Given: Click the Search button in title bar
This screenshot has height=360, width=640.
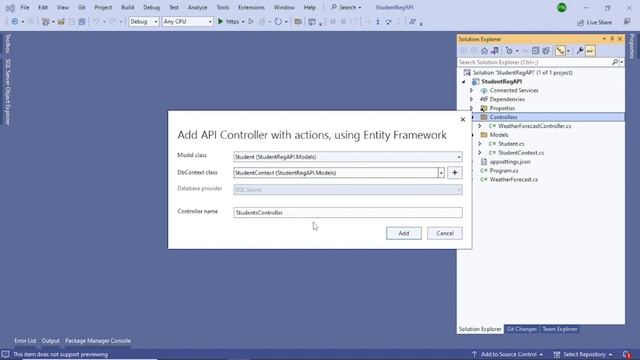Looking at the screenshot, I should [346, 7].
